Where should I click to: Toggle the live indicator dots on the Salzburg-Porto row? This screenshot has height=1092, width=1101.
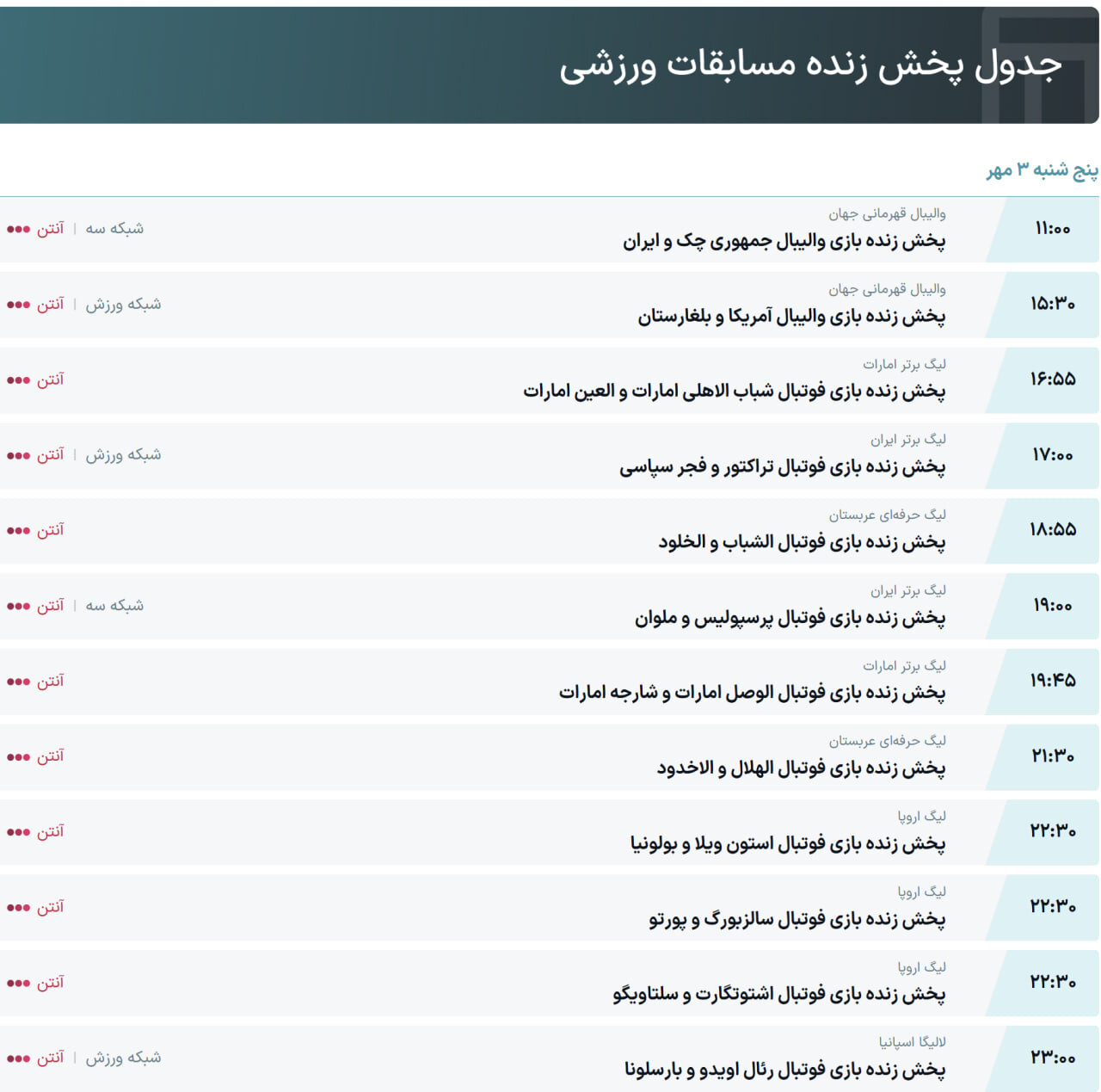[x=18, y=906]
